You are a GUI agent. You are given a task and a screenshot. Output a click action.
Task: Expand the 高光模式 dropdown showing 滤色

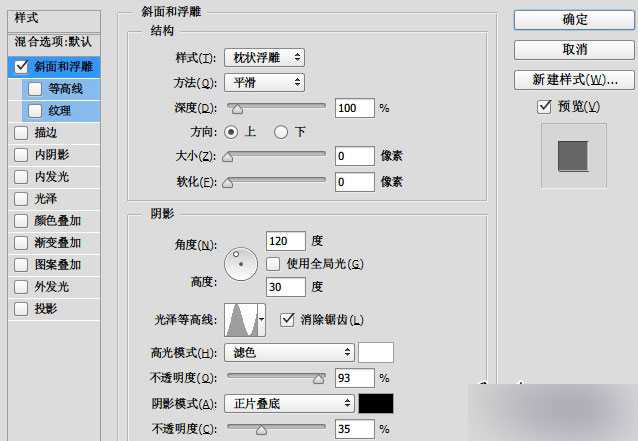290,352
